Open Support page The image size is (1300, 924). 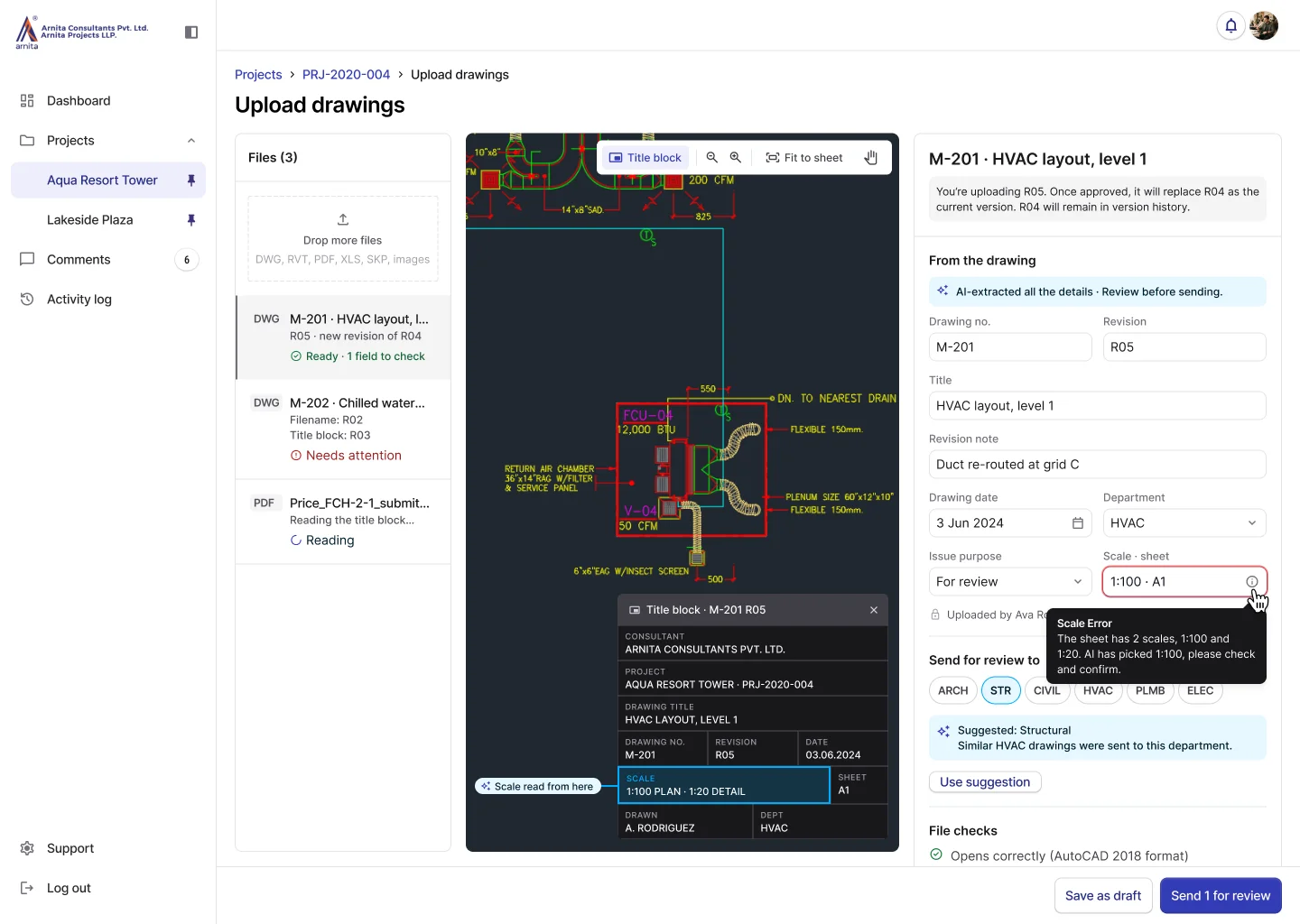click(108, 848)
